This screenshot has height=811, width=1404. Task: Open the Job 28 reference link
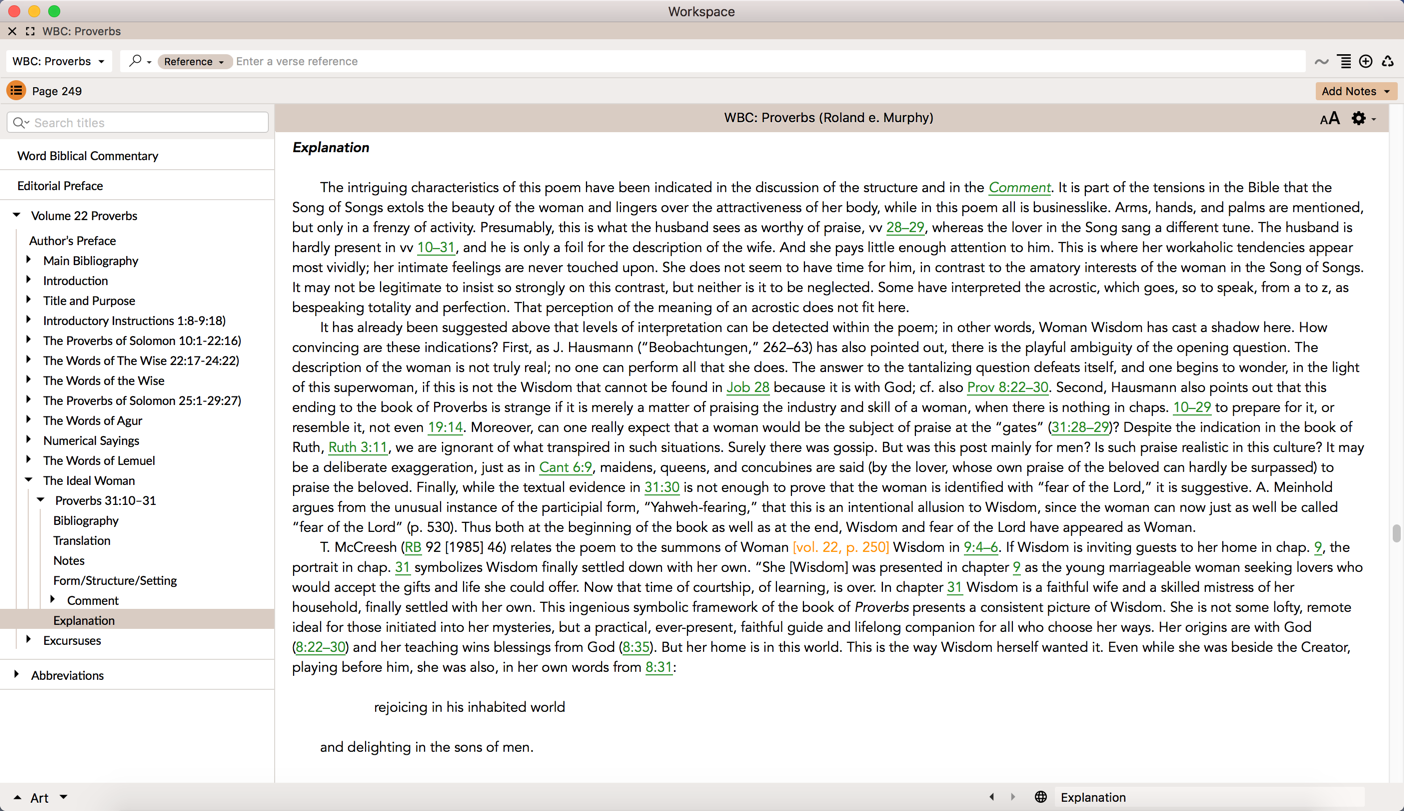pyautogui.click(x=748, y=387)
